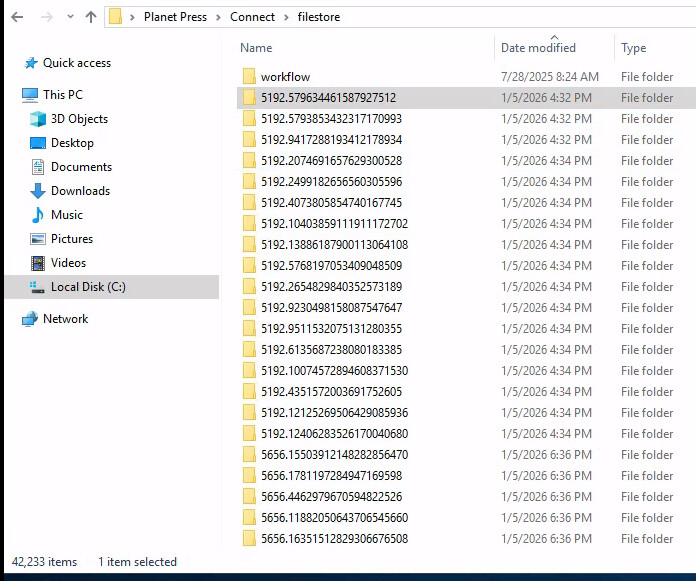This screenshot has width=696, height=581.
Task: Collapse the This PC tree node
Action: pyautogui.click(x=11, y=95)
